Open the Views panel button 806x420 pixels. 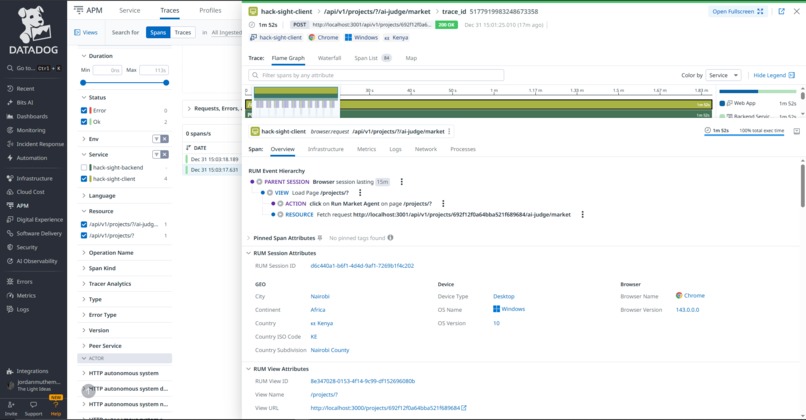point(86,32)
